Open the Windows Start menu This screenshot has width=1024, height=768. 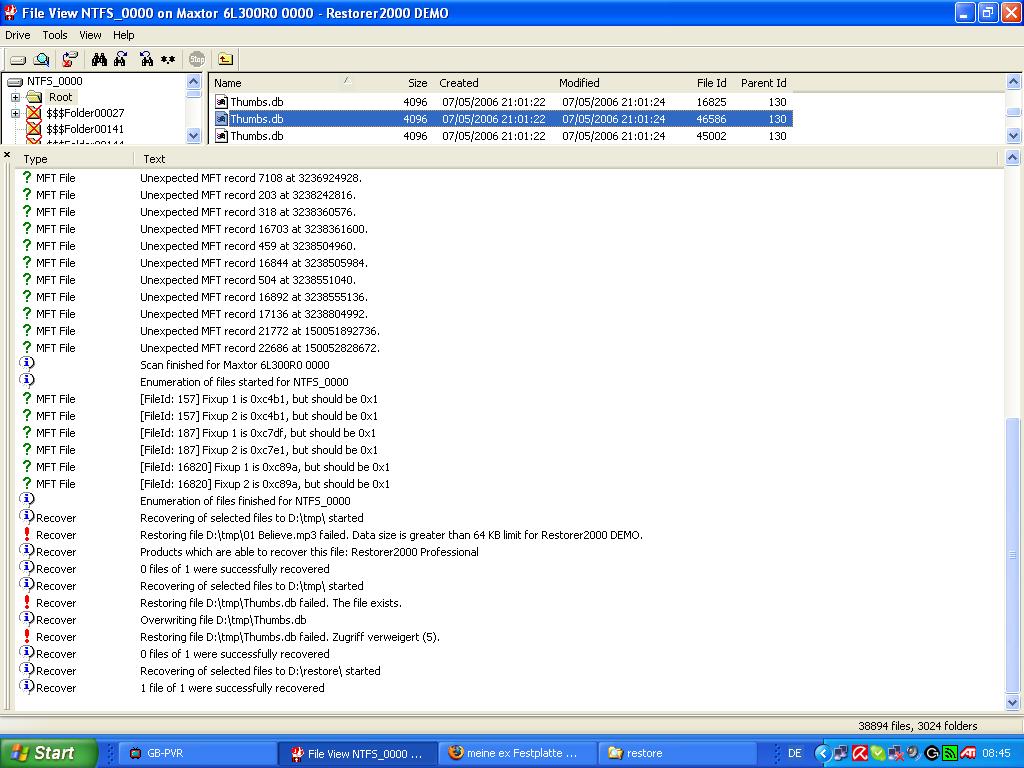pos(48,753)
